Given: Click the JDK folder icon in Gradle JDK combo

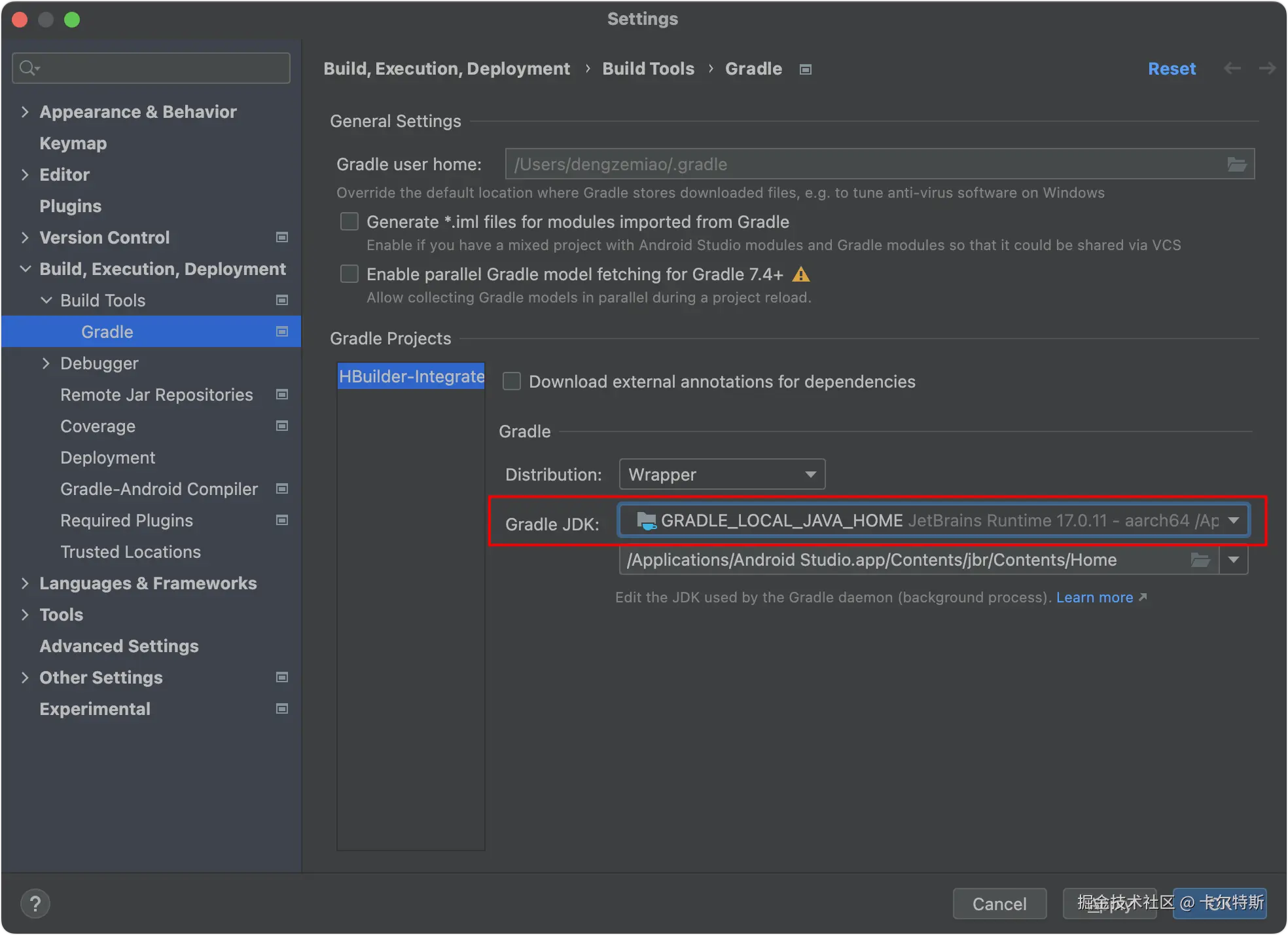Looking at the screenshot, I should pos(647,521).
